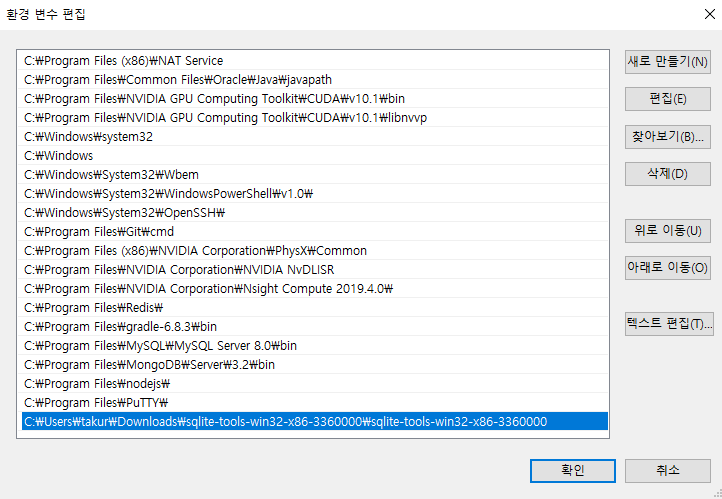Move entry up with 위로 이동(U)
The image size is (722, 499).
pos(667,231)
